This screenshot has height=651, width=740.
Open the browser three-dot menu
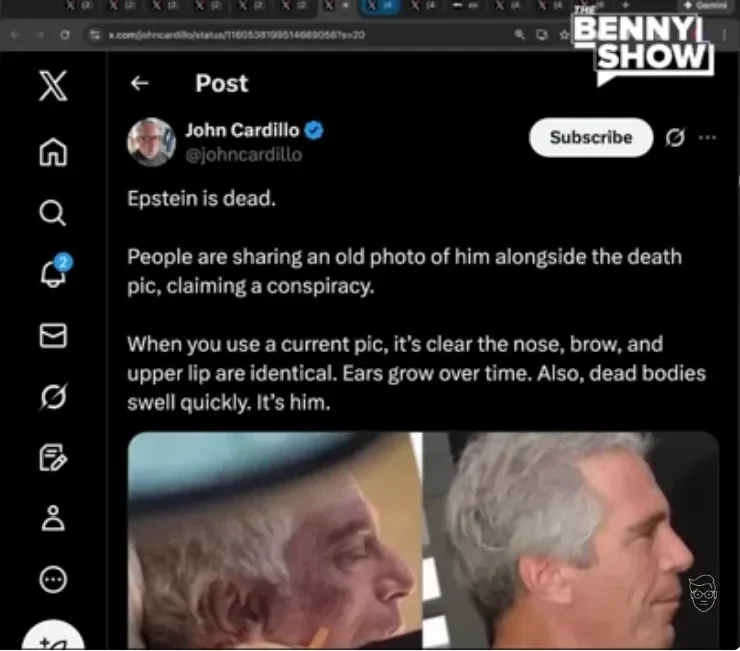(x=723, y=34)
